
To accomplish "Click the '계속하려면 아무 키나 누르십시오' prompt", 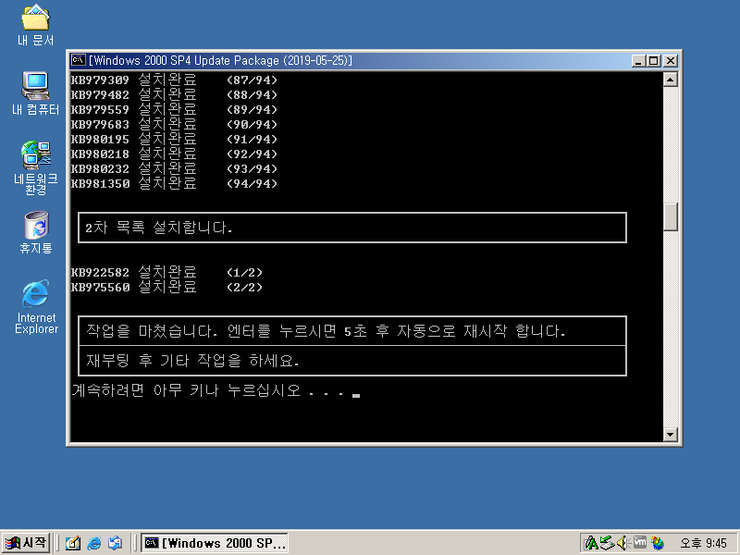I will 186,391.
